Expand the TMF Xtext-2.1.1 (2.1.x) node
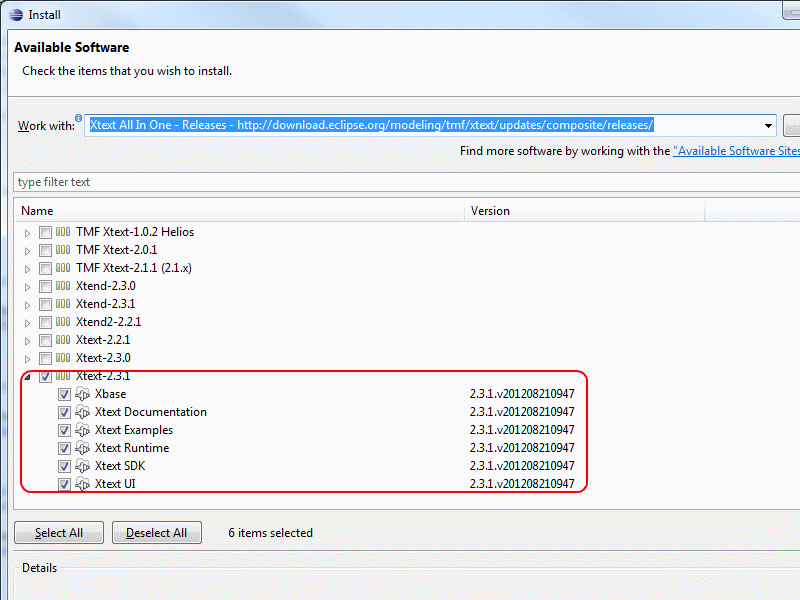The height and width of the screenshot is (600, 800). 28,269
